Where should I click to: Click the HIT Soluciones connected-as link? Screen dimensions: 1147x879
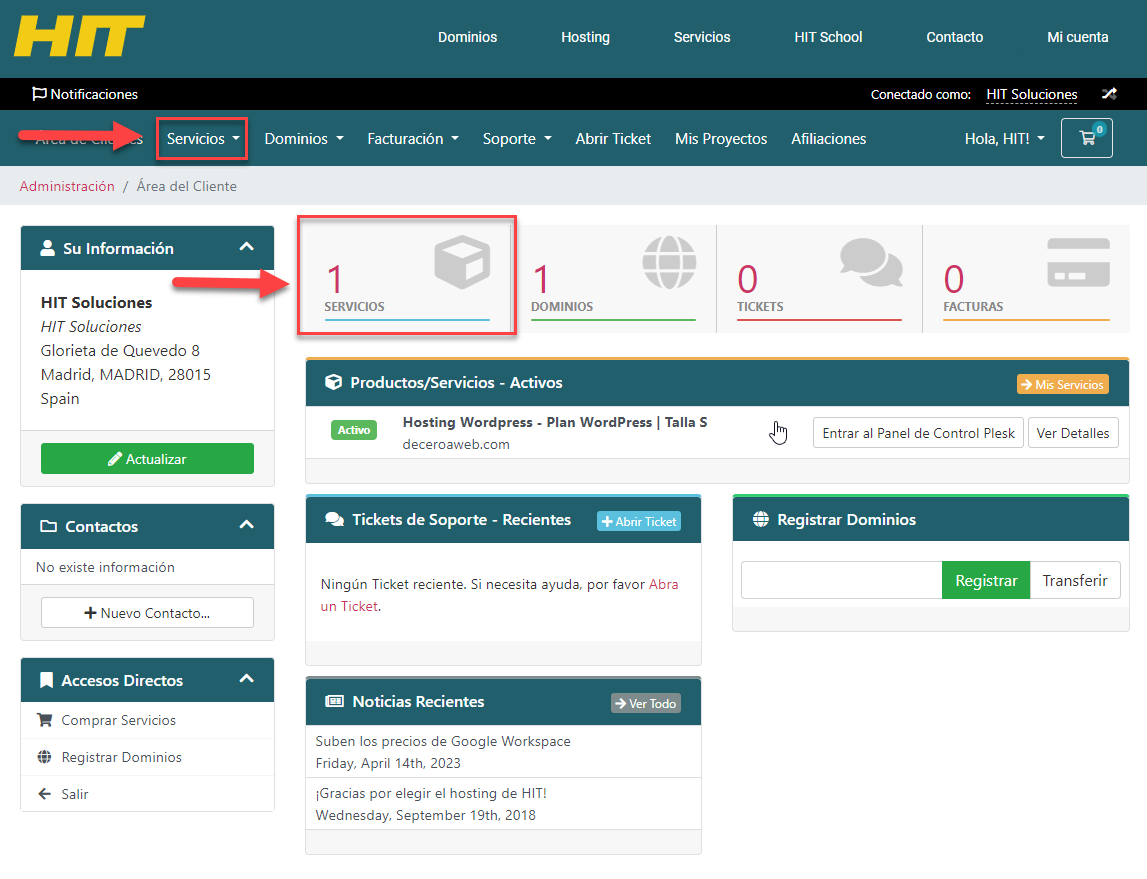(x=1031, y=94)
